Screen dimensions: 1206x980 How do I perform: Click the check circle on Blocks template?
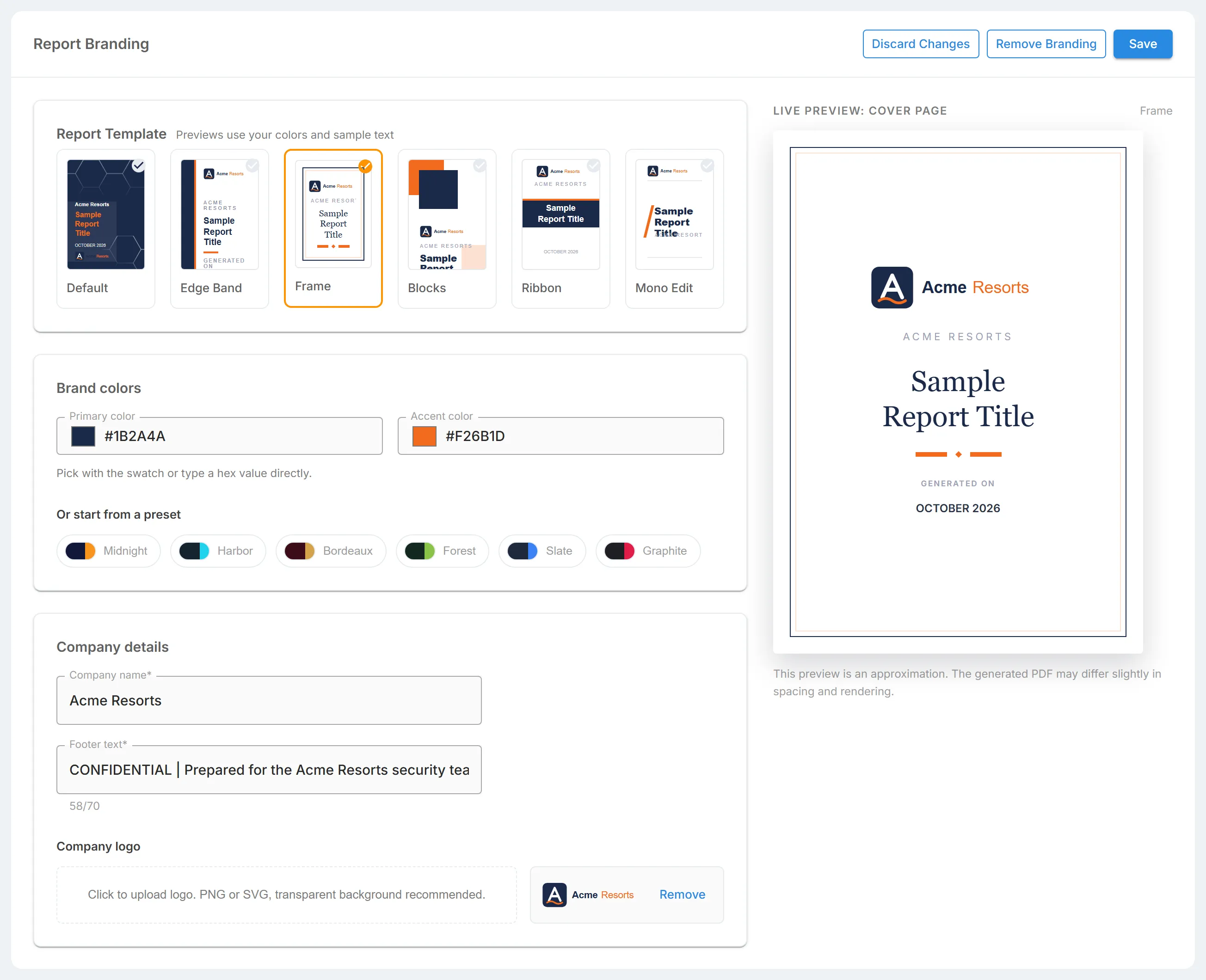point(480,165)
